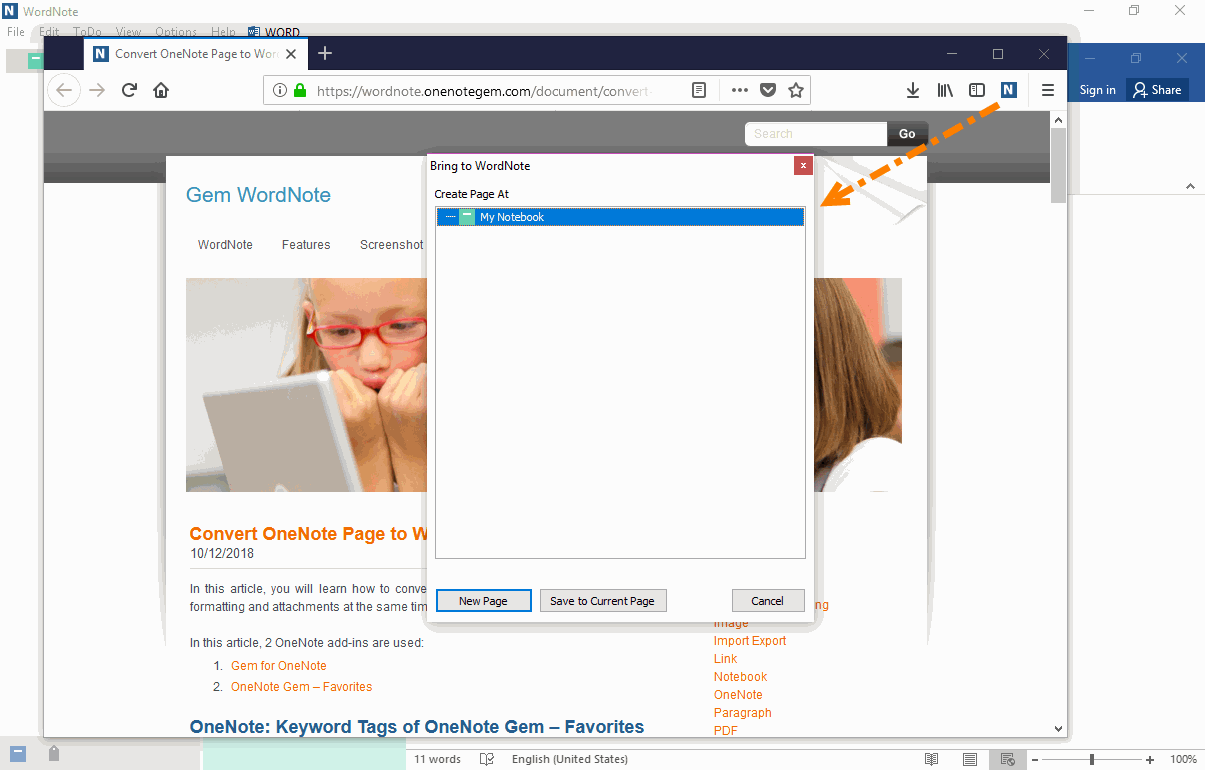The height and width of the screenshot is (770, 1205).
Task: Click the Convert OneNote Page article heading
Action: [308, 534]
